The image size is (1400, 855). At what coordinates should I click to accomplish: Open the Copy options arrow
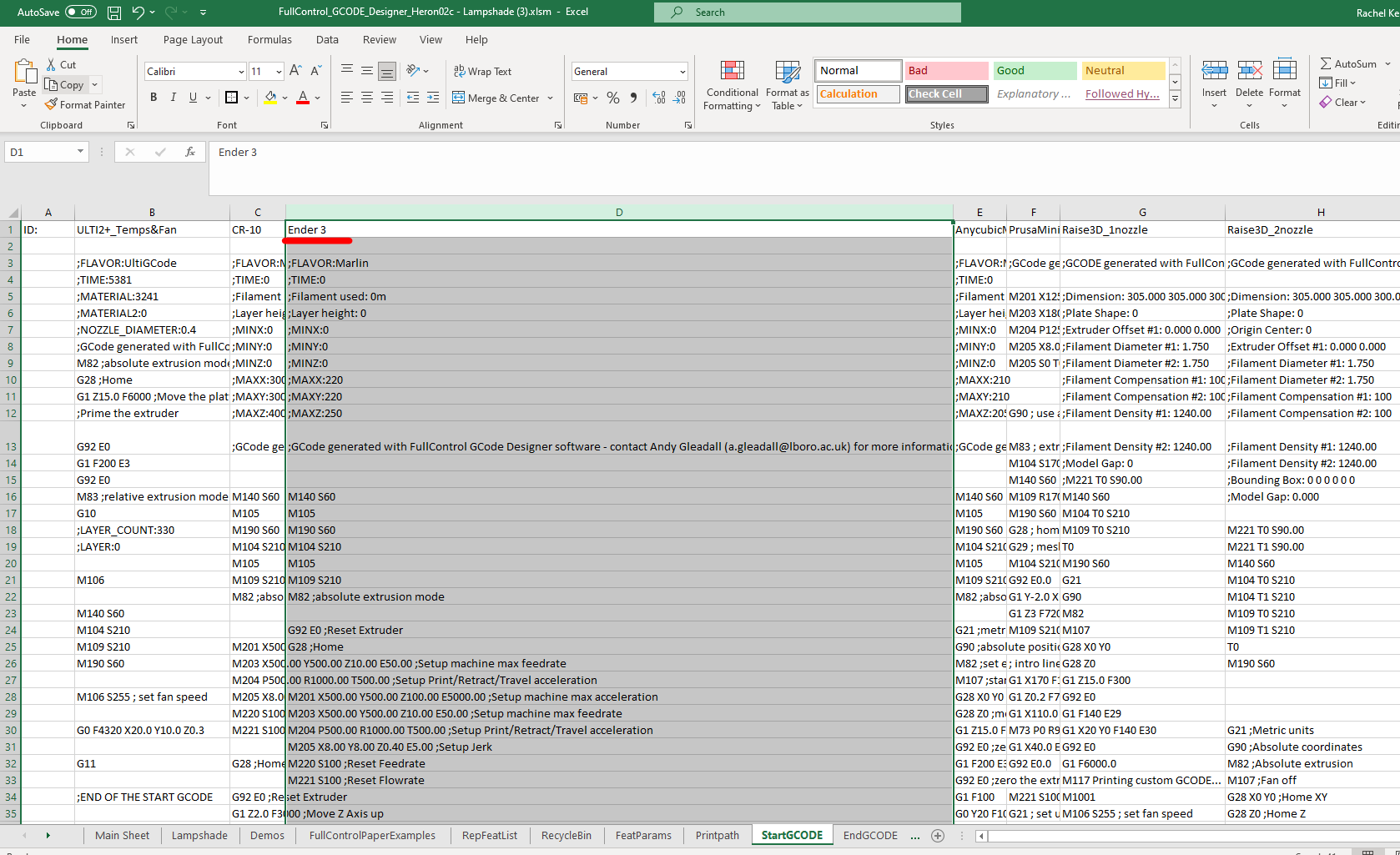tap(95, 84)
